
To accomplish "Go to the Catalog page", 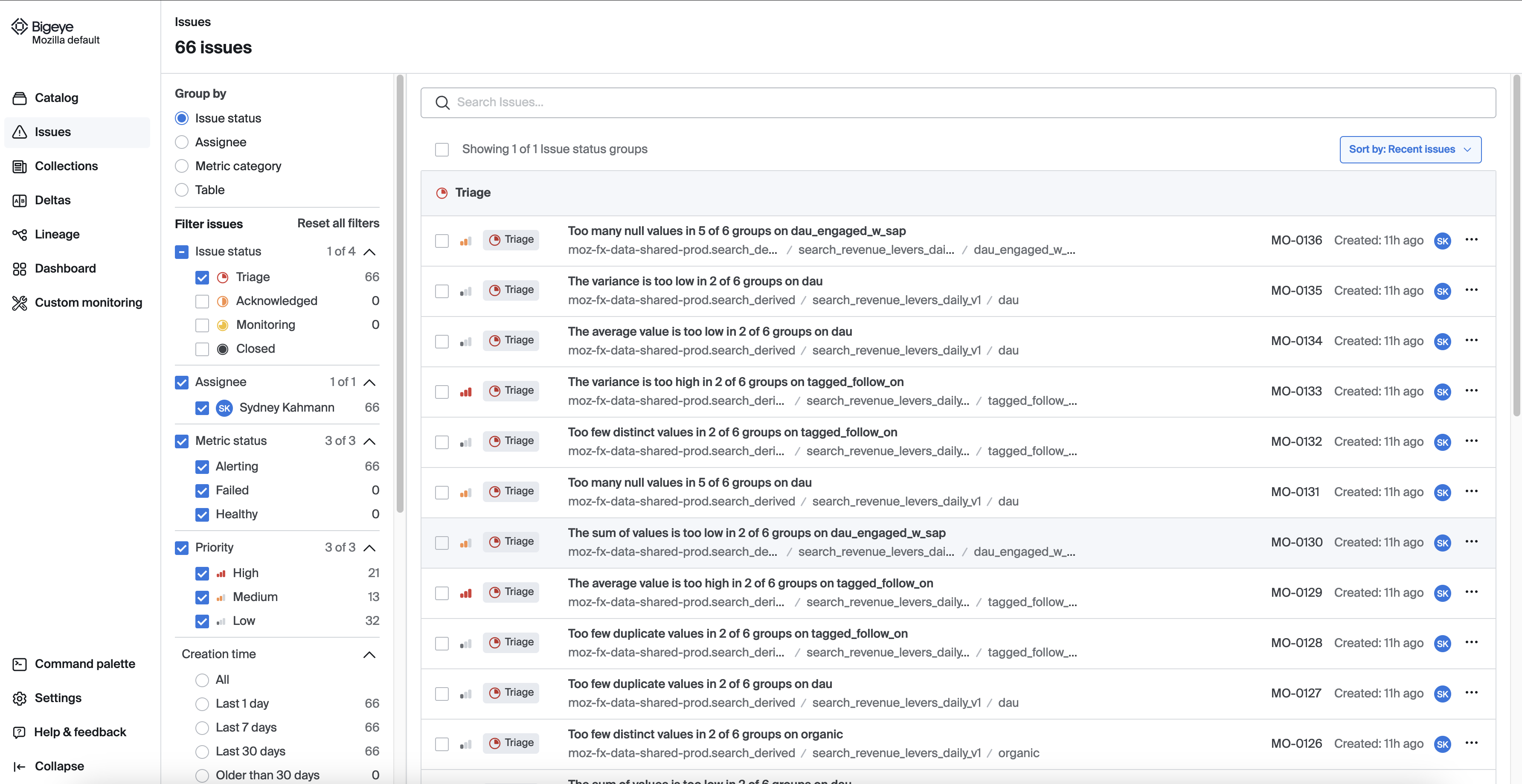I will 56,98.
